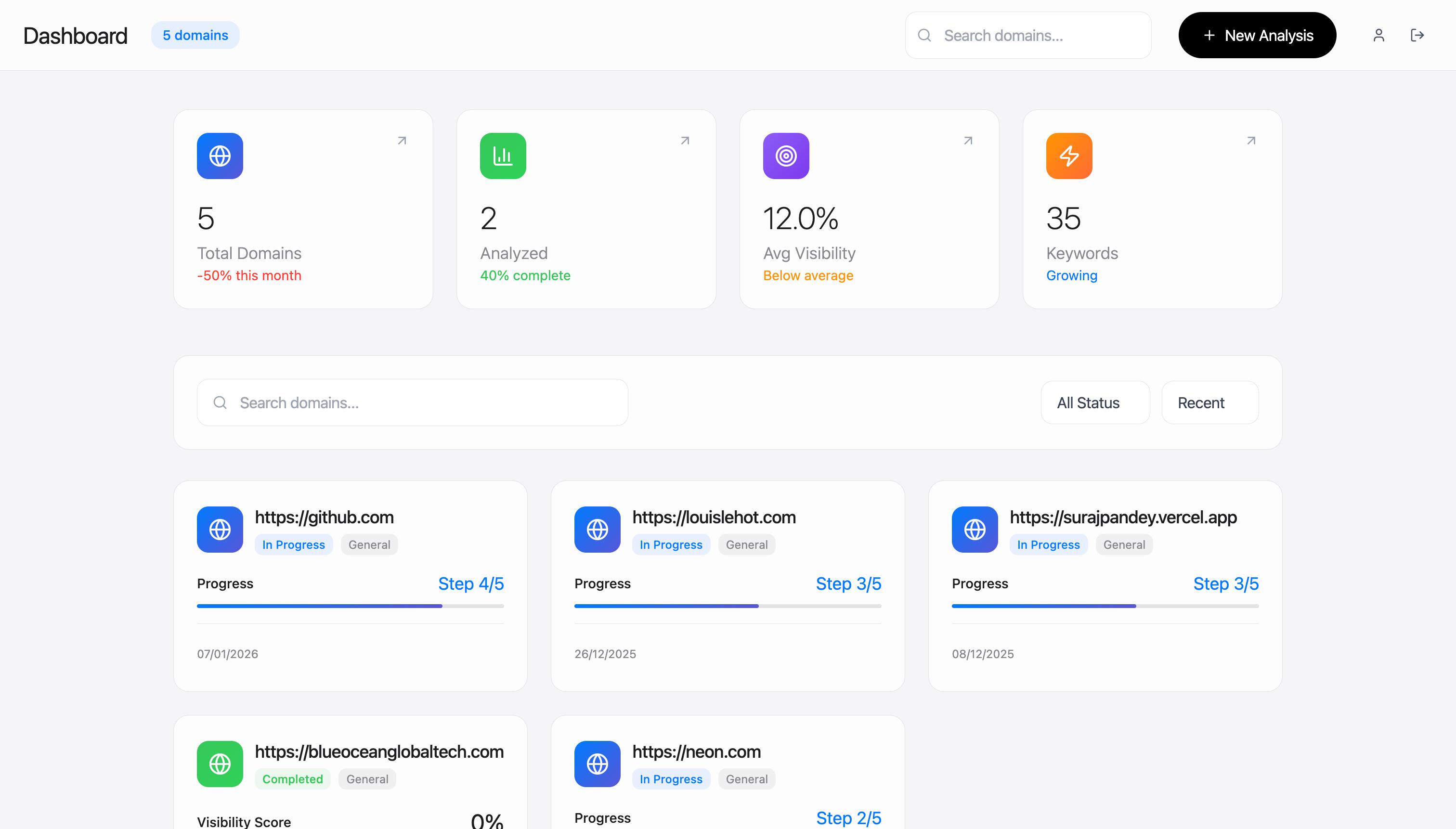Image resolution: width=1456 pixels, height=829 pixels.
Task: Click the New Analysis button
Action: pos(1257,35)
